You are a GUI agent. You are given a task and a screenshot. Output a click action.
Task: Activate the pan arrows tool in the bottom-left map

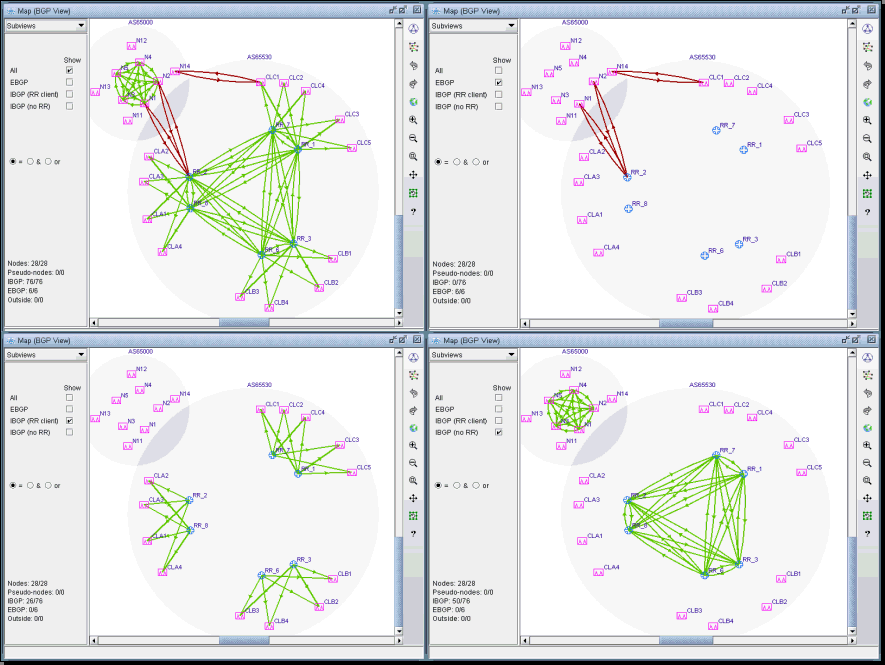point(413,499)
